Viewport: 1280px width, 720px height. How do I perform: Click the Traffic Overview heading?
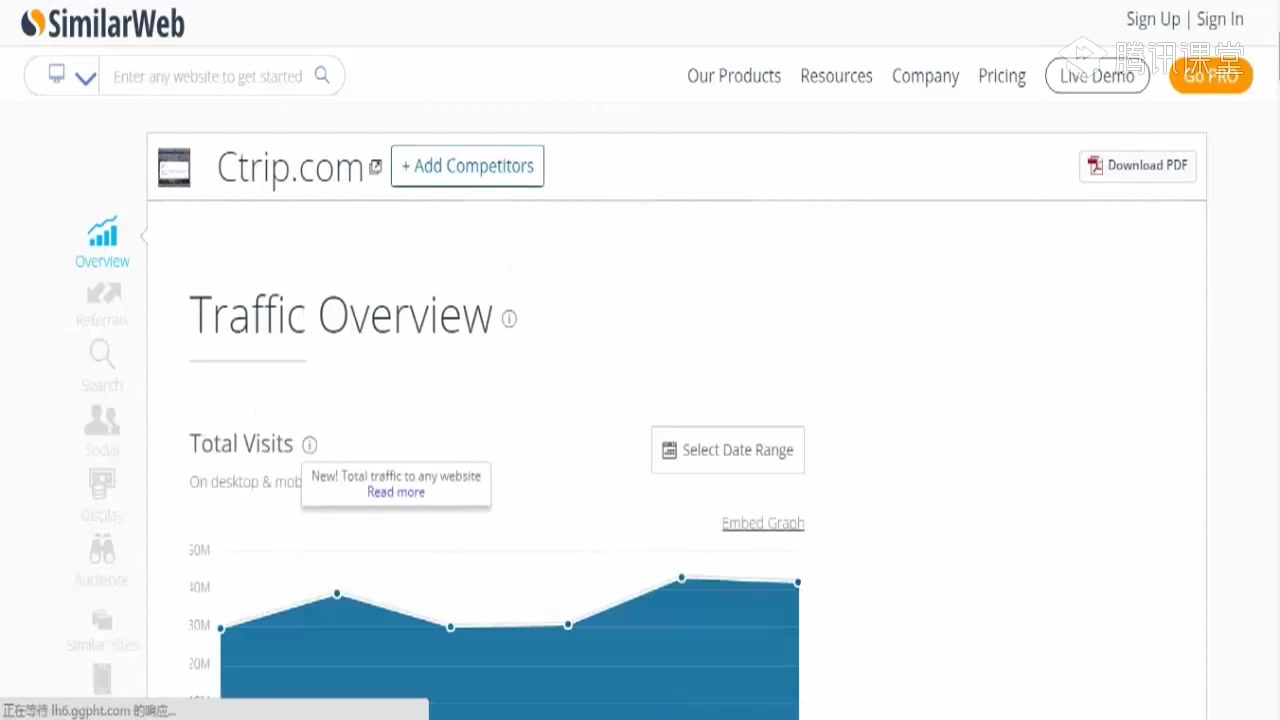[341, 316]
